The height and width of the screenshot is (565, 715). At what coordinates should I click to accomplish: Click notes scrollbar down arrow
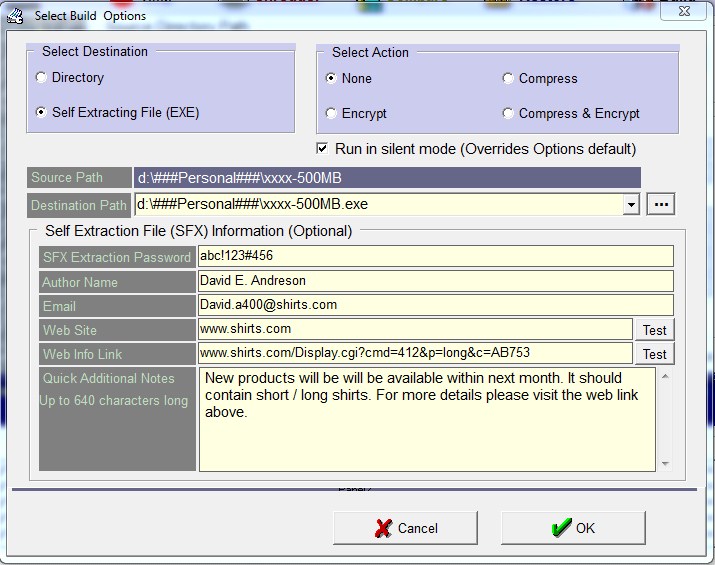click(665, 464)
